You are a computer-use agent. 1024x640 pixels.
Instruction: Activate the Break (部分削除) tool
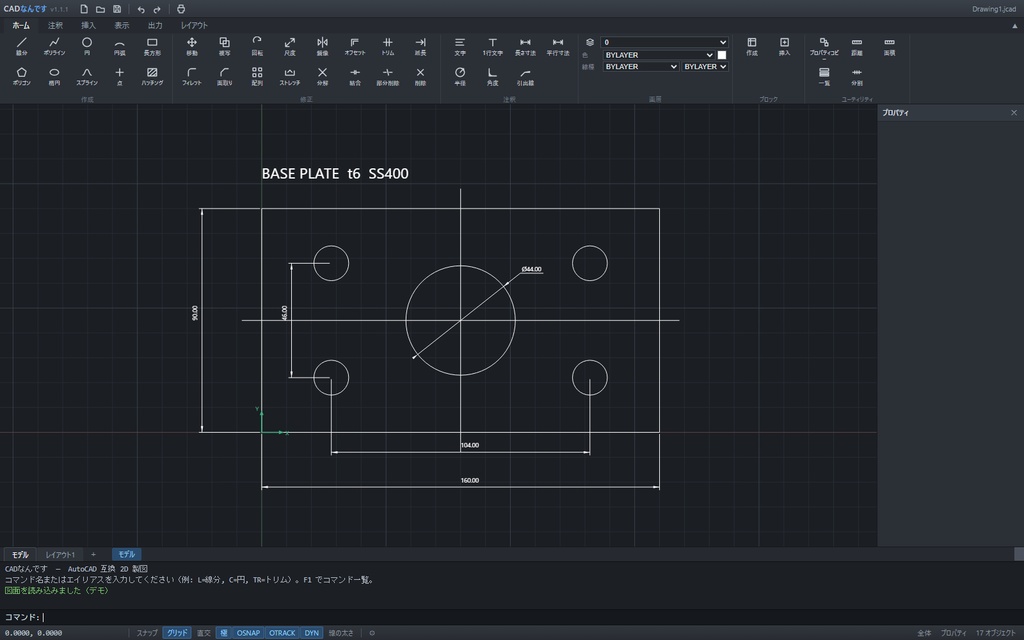click(388, 76)
